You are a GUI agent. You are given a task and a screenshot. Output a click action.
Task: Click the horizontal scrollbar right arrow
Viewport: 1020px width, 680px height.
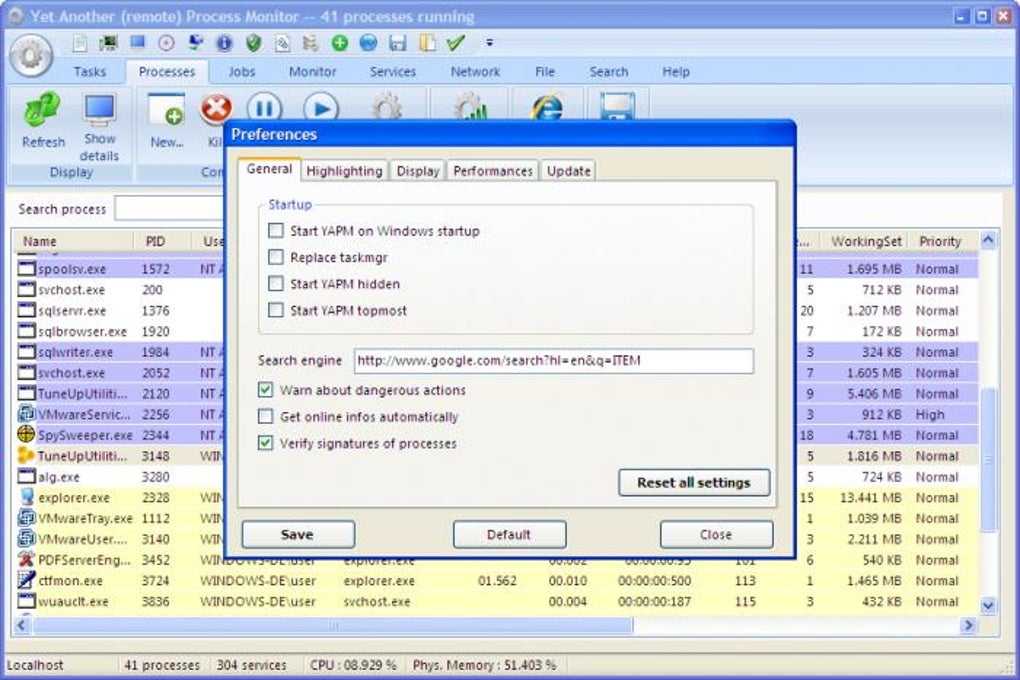[968, 625]
